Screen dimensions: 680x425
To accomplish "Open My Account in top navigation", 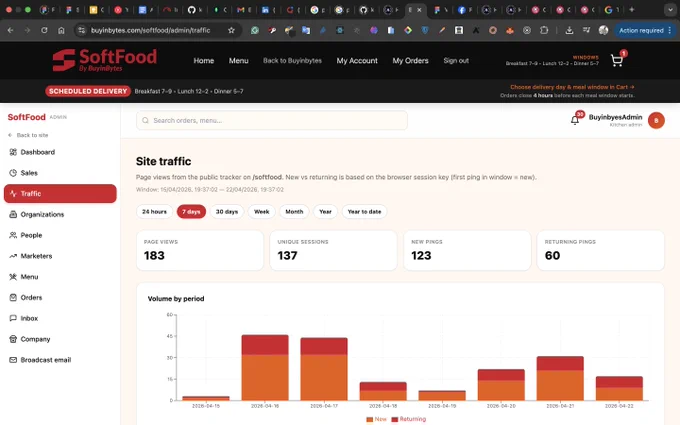I will click(x=357, y=61).
